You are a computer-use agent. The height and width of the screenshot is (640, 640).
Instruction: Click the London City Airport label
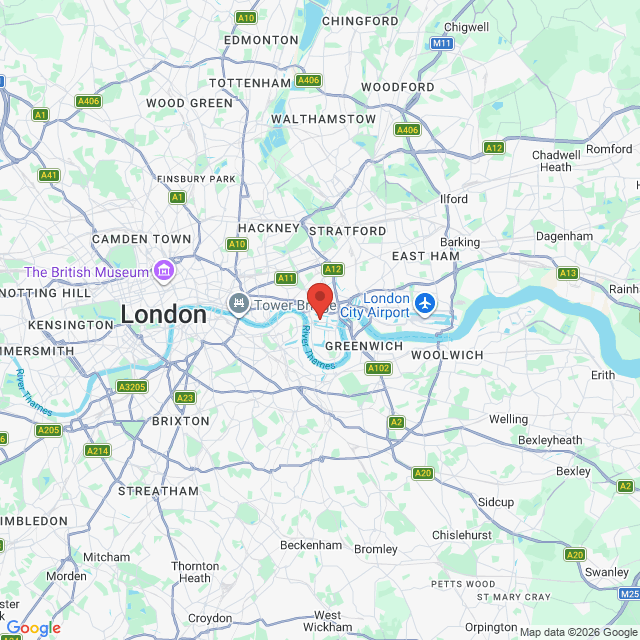click(x=375, y=305)
